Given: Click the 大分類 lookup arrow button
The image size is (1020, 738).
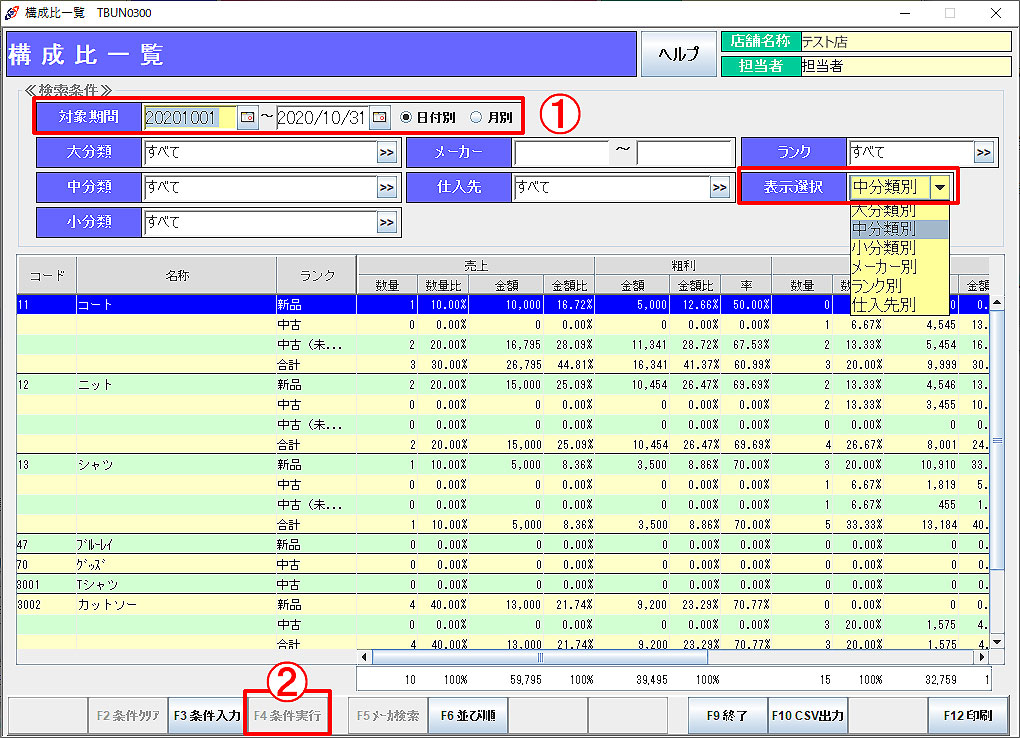Looking at the screenshot, I should click(x=386, y=153).
